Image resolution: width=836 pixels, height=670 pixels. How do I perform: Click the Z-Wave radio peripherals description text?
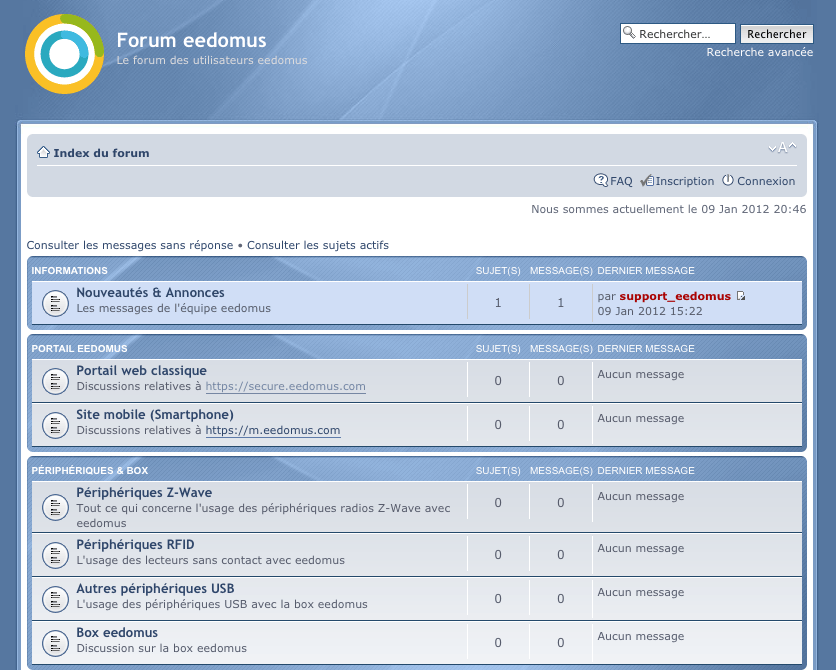coord(263,515)
